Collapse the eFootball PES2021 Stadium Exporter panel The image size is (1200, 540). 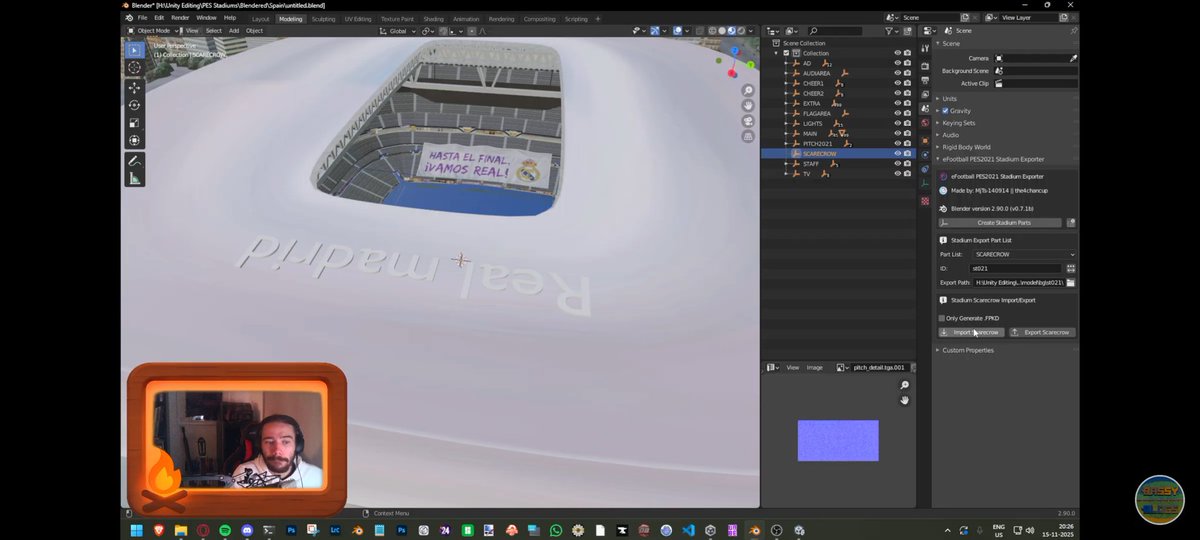click(x=993, y=159)
